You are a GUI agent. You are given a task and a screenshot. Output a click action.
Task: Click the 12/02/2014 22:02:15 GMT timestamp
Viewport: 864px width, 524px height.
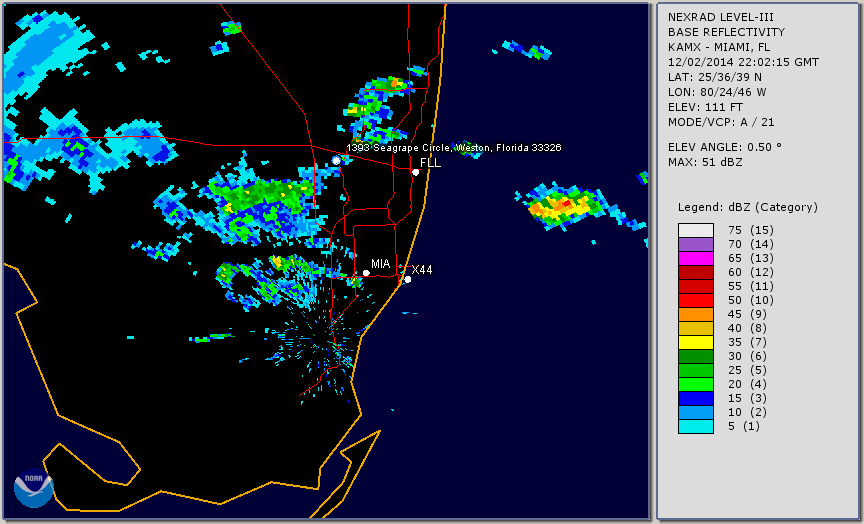coord(743,62)
